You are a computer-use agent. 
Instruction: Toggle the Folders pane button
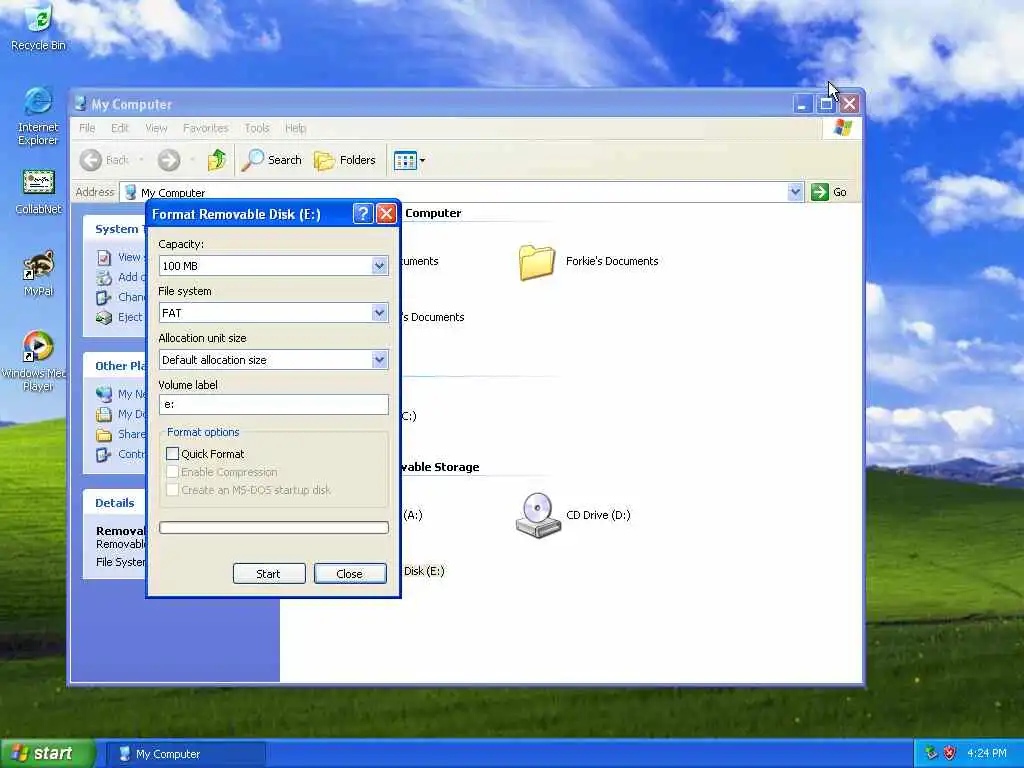[x=345, y=160]
